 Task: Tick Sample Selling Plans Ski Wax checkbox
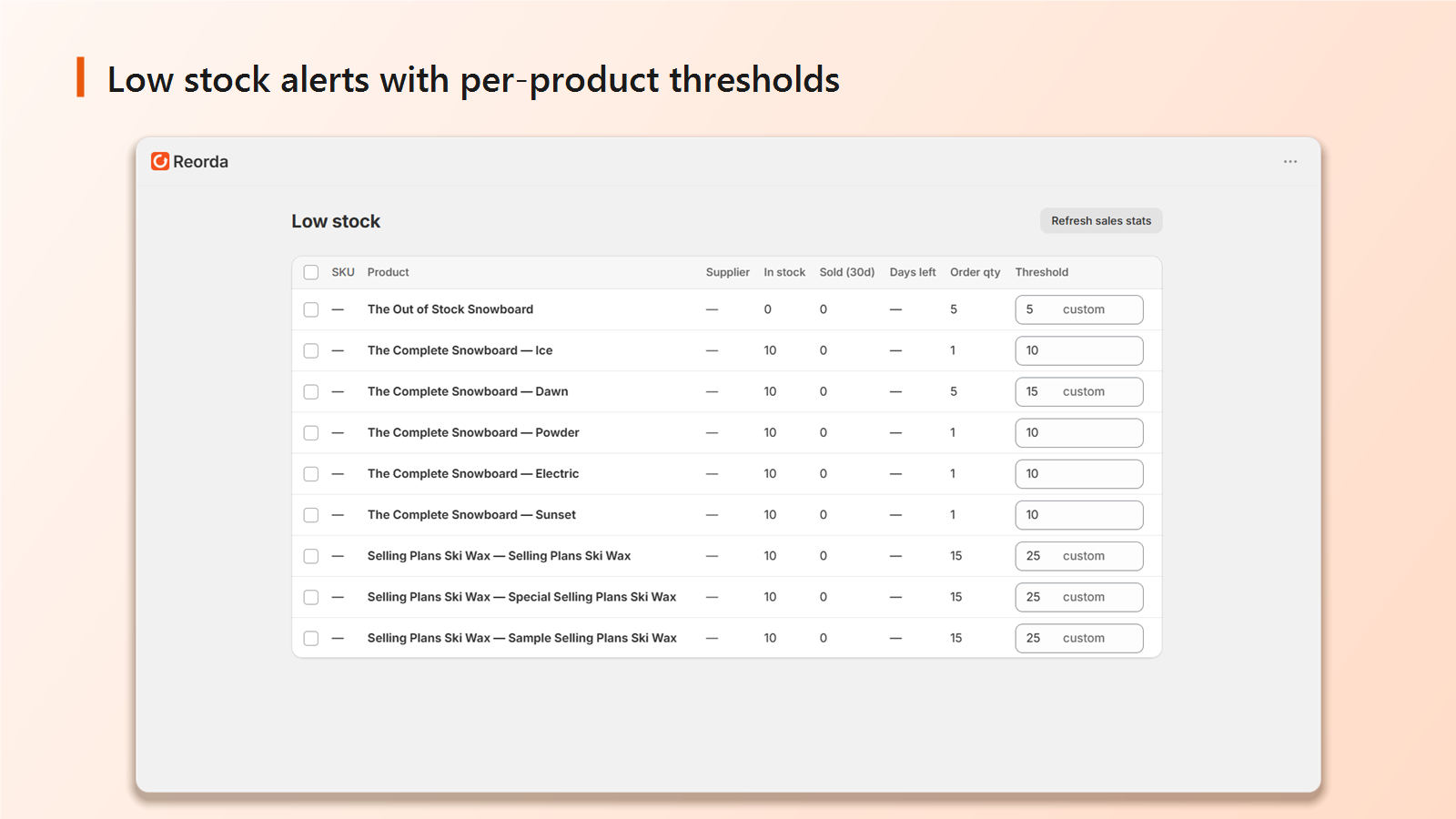click(x=311, y=638)
